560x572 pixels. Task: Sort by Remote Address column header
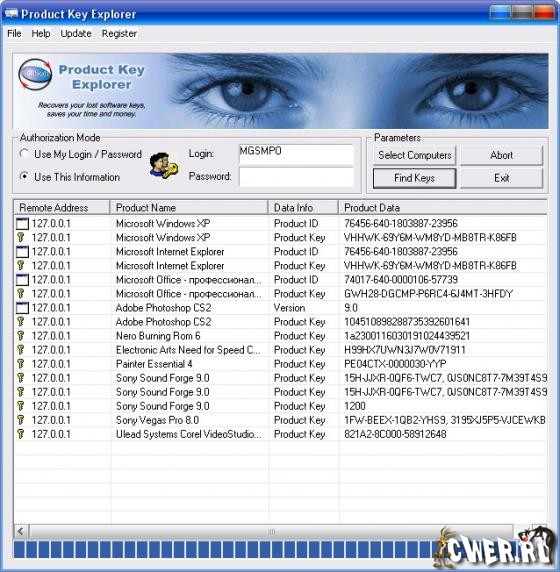(x=62, y=208)
